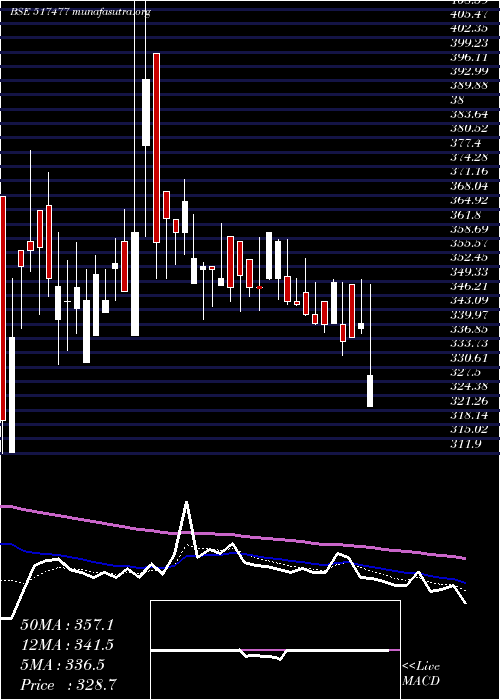Click the 371.16 price axis label
The height and width of the screenshot is (700, 500).
469,172
